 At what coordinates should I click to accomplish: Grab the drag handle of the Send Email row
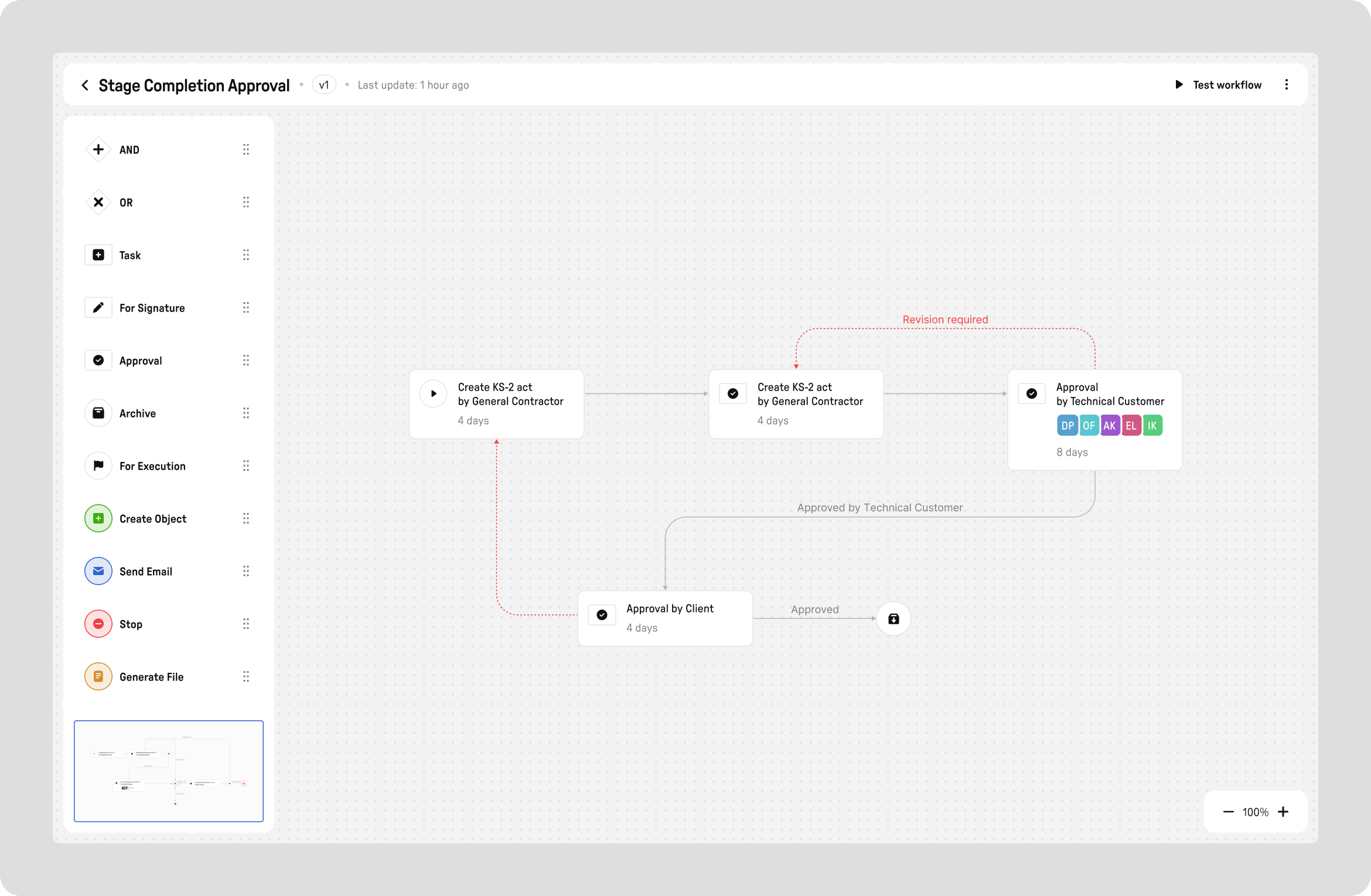click(x=246, y=571)
